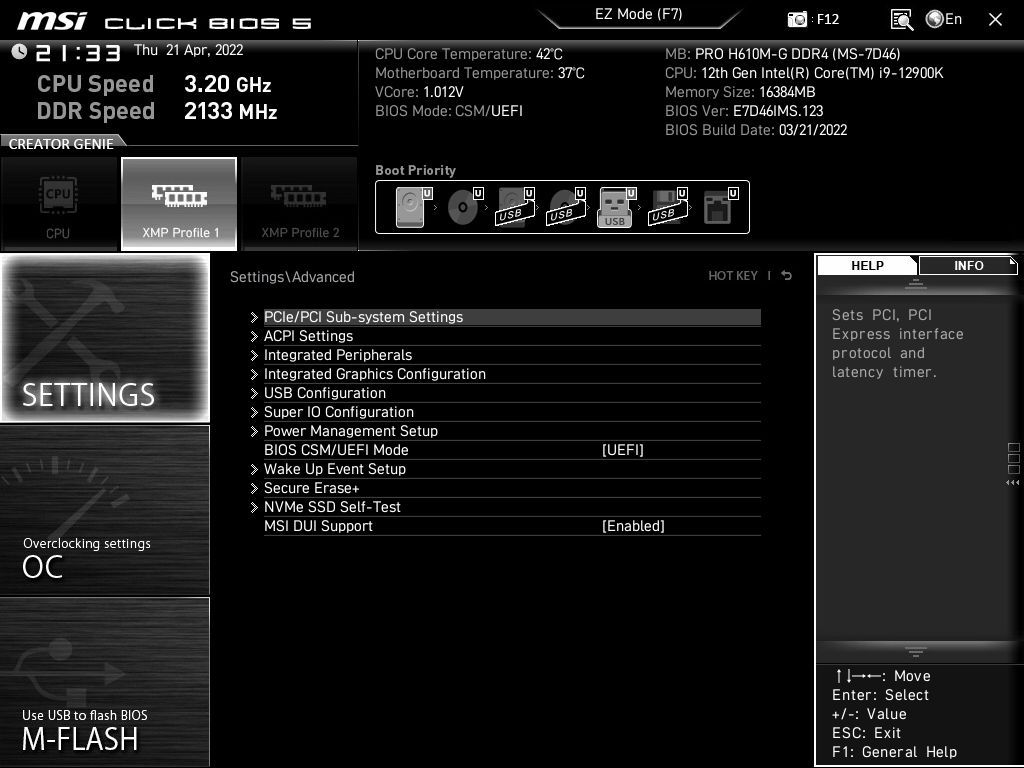
Task: Open M-FLASH to flash BIOS
Action: click(105, 682)
